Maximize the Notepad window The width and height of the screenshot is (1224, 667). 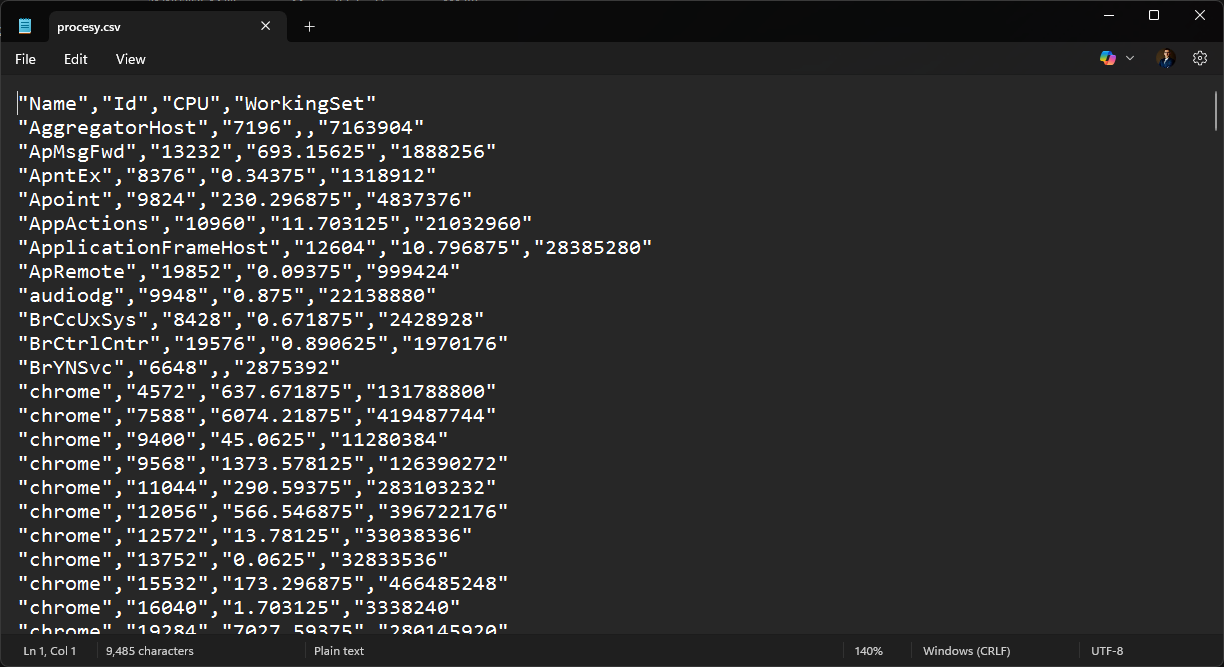tap(1154, 15)
